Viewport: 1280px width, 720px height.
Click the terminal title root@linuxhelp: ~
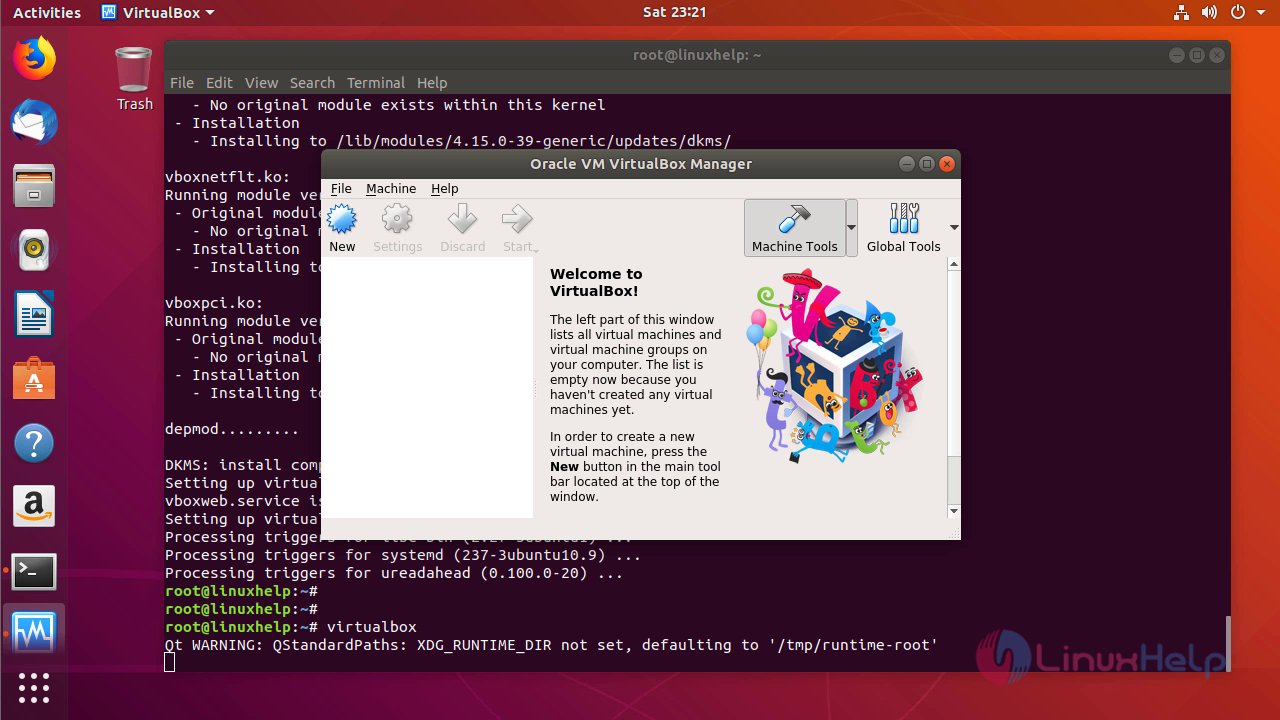pyautogui.click(x=697, y=55)
